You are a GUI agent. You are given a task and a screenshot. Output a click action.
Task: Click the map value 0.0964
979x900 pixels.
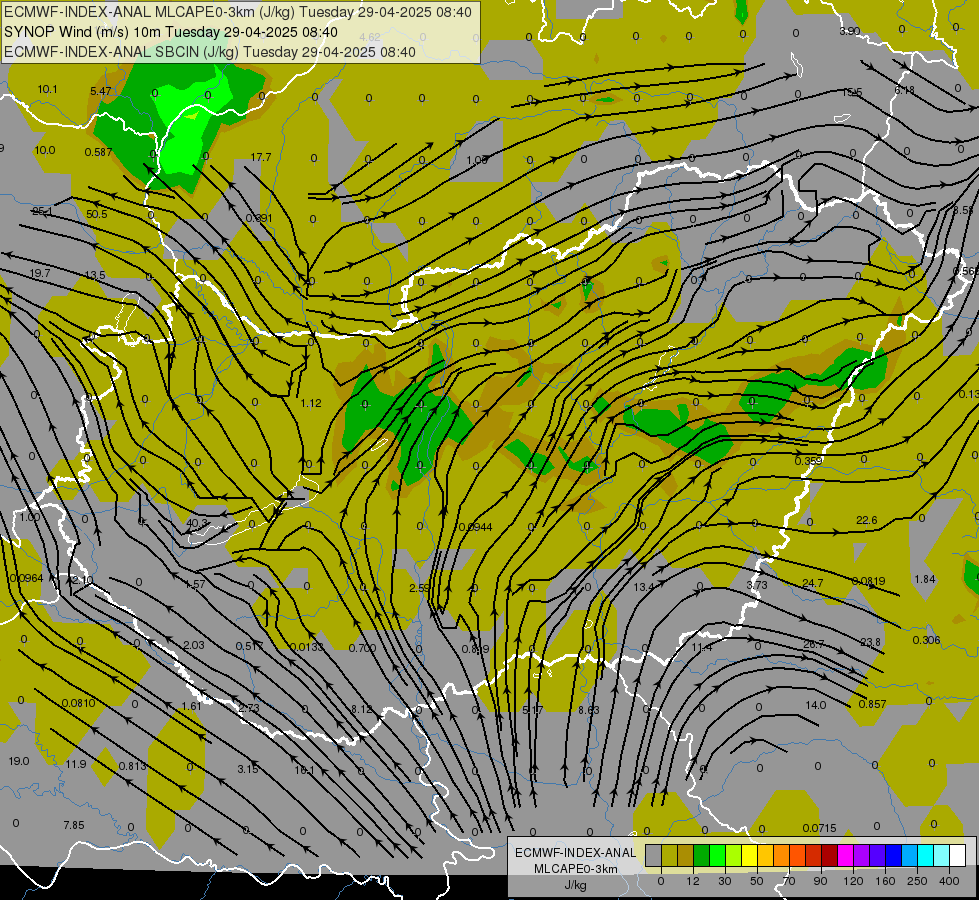tap(27, 578)
